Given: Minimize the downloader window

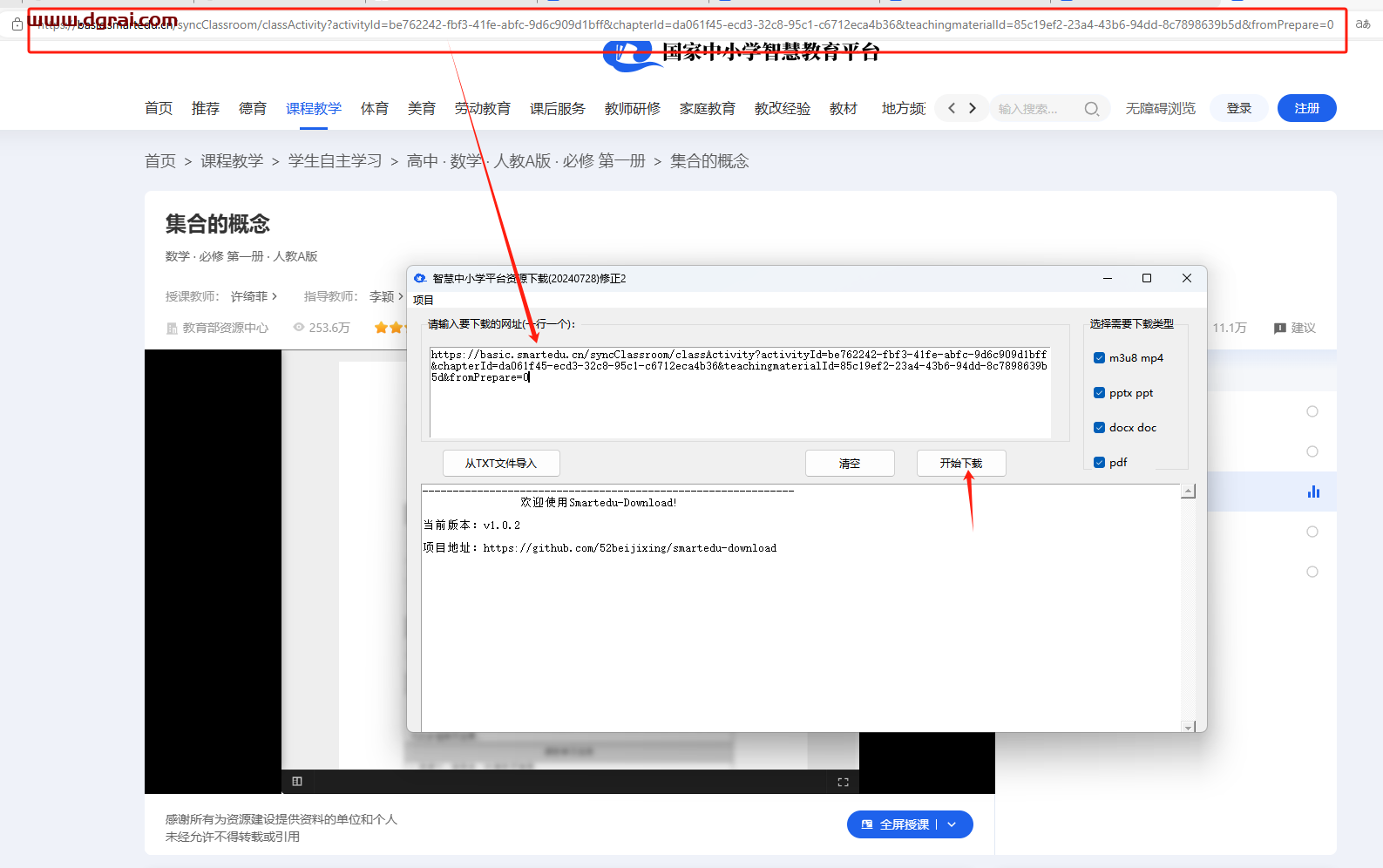Looking at the screenshot, I should [1108, 278].
